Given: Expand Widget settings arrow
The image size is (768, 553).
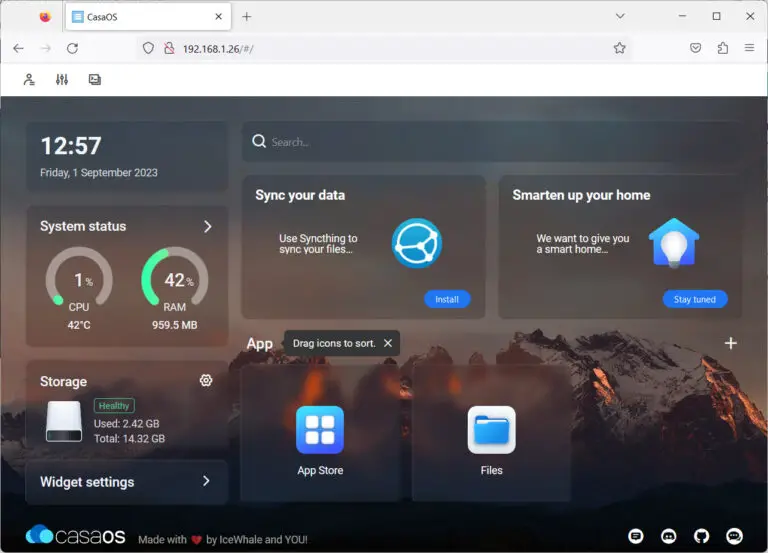Looking at the screenshot, I should [x=206, y=481].
